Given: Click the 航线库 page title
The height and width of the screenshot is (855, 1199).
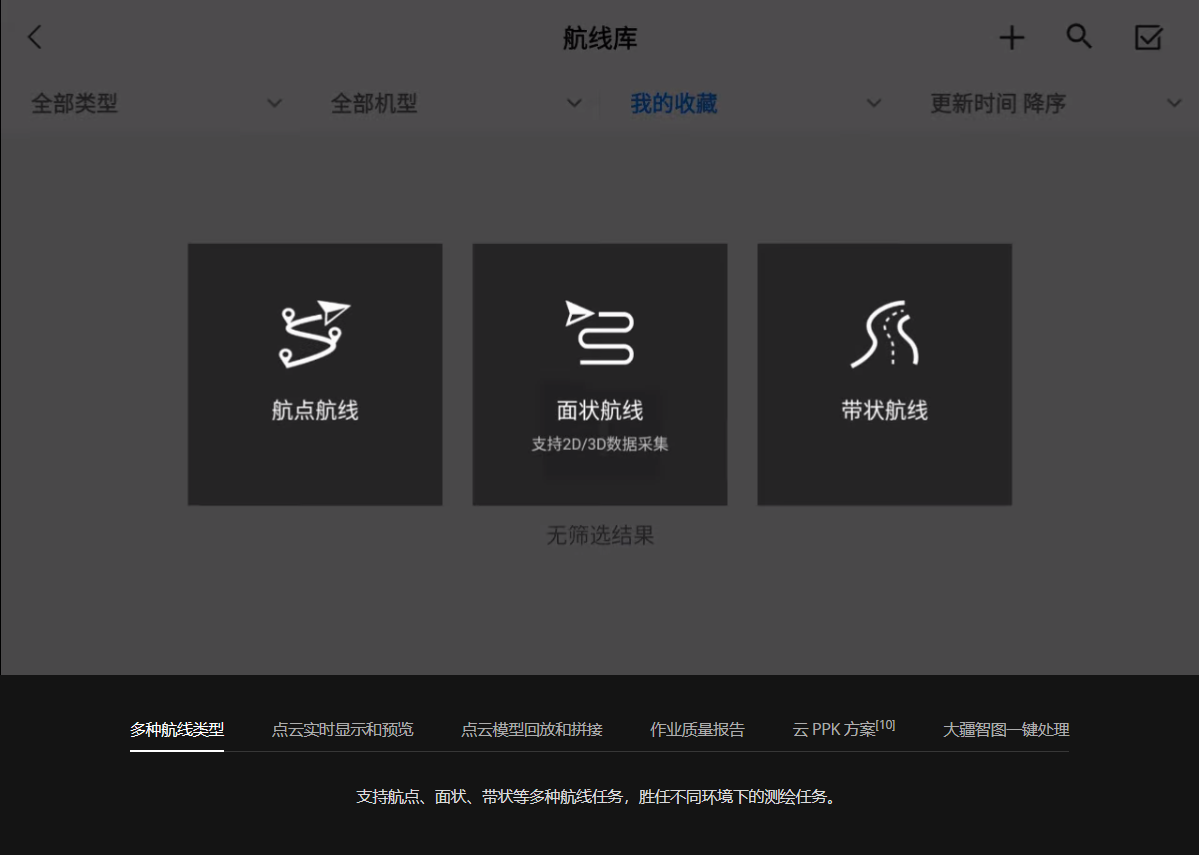Looking at the screenshot, I should 599,38.
